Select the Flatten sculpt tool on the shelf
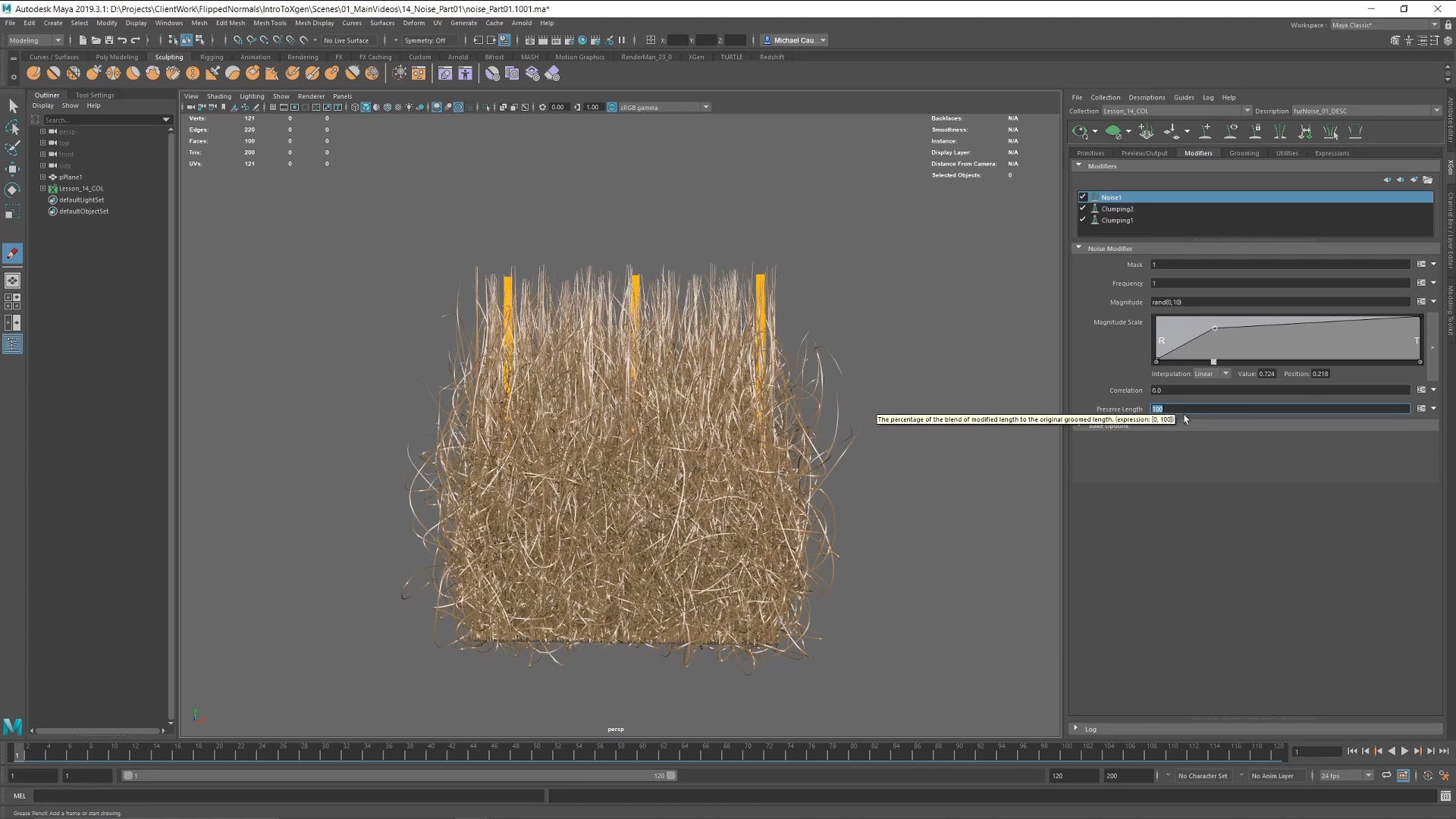The width and height of the screenshot is (1456, 819). point(133,73)
